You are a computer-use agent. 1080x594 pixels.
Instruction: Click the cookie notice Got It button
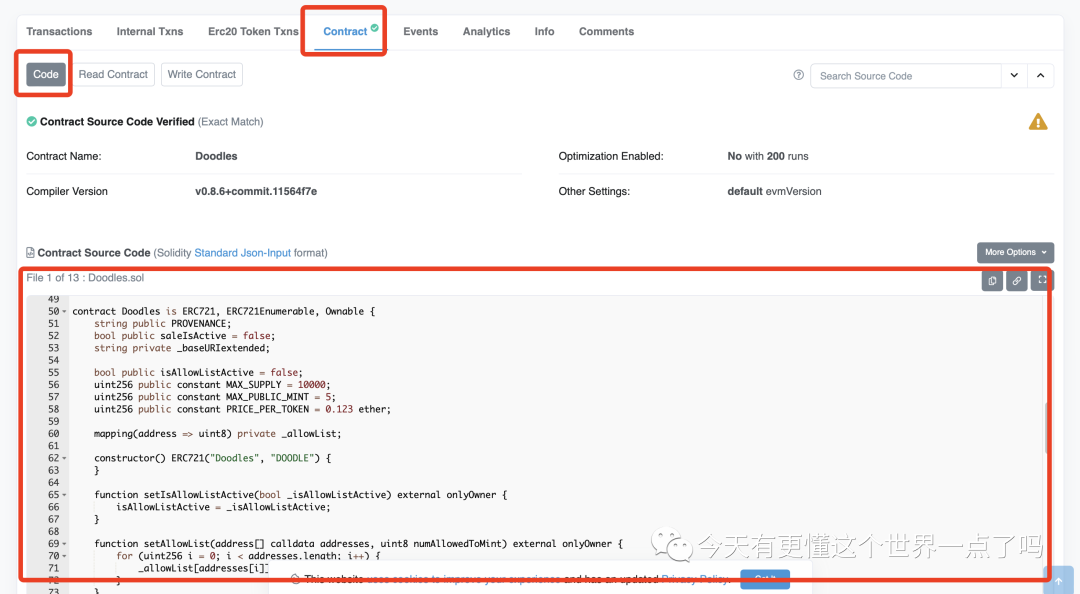(x=765, y=579)
